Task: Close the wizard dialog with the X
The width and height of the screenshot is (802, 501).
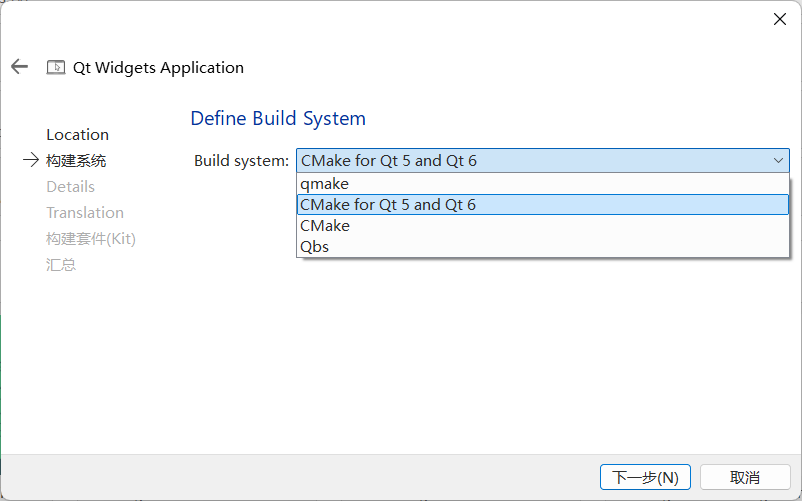Action: coord(779,19)
